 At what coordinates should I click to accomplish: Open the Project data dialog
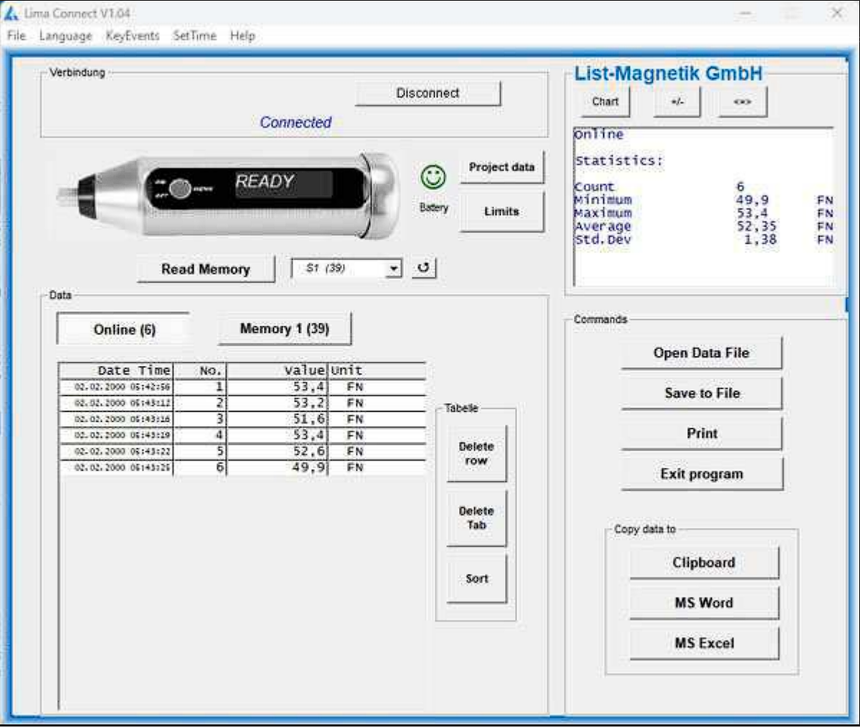click(x=502, y=167)
